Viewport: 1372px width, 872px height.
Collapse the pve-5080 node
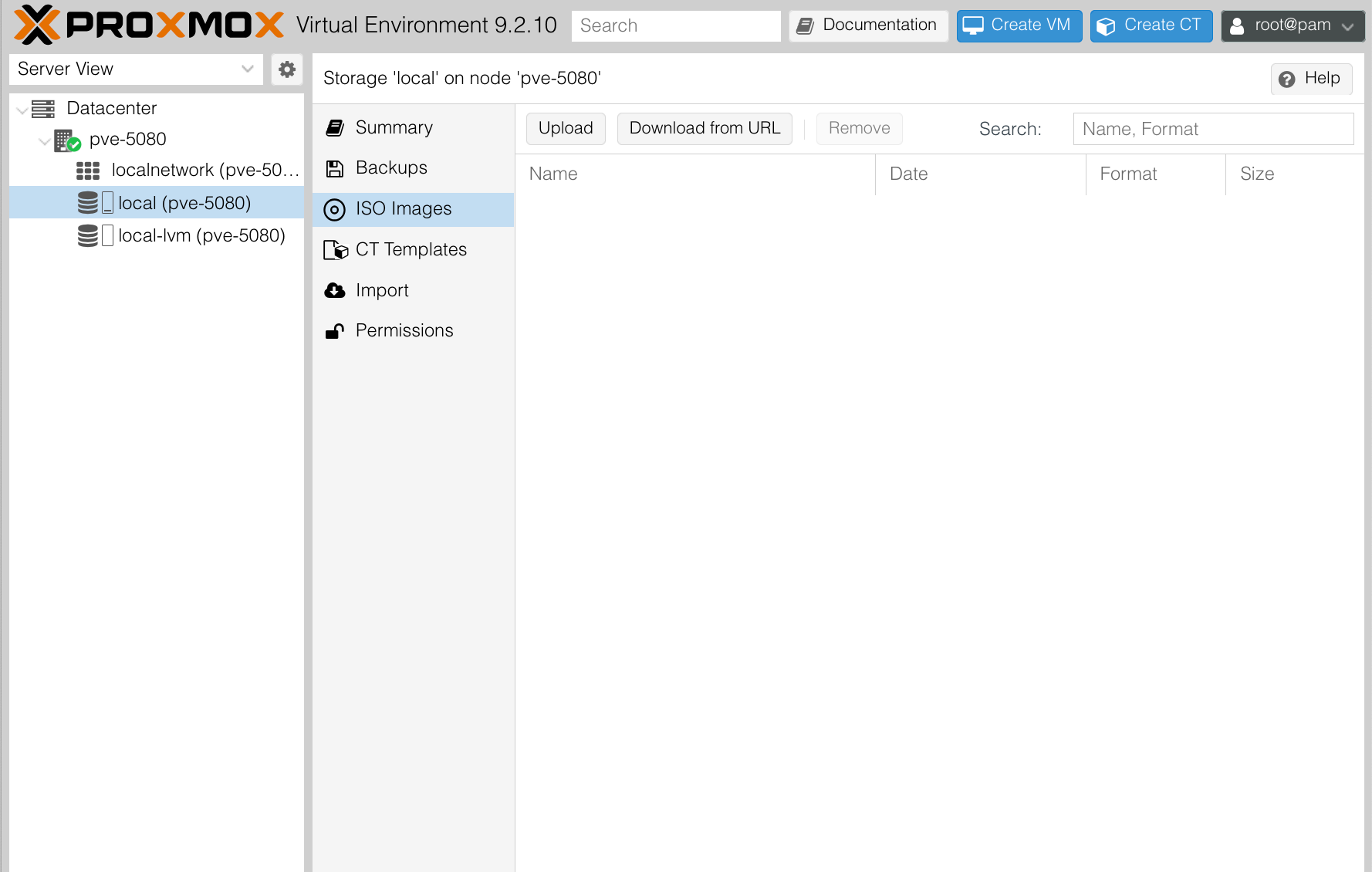click(x=45, y=141)
